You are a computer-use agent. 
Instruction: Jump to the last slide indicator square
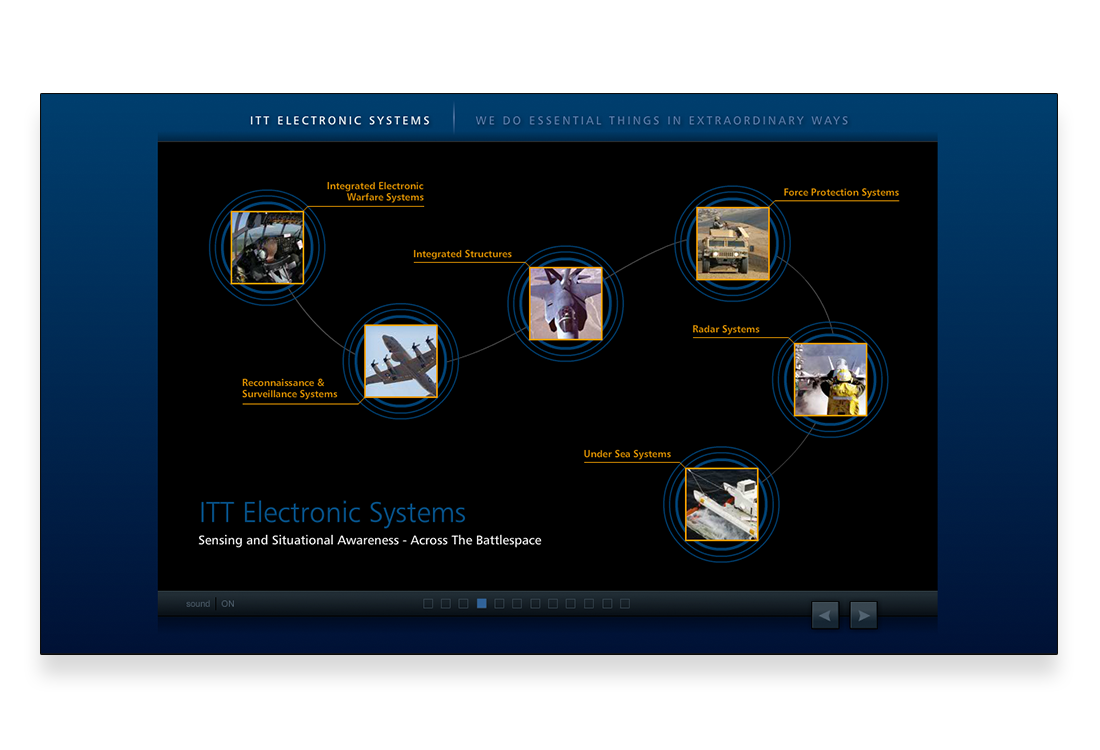pyautogui.click(x=624, y=603)
